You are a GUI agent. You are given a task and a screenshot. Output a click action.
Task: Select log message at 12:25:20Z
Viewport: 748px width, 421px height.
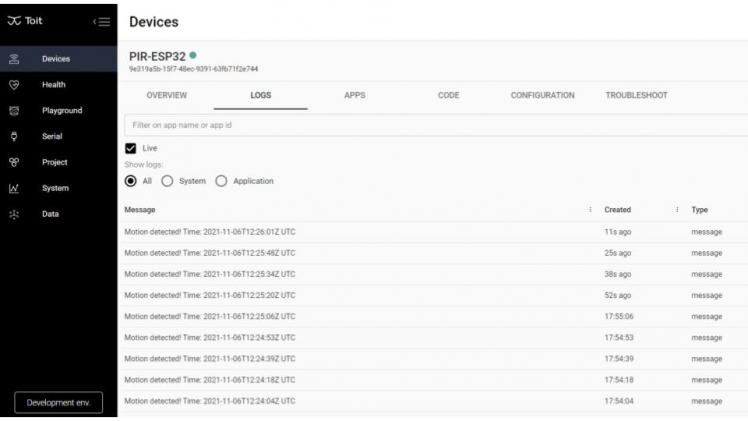210,295
